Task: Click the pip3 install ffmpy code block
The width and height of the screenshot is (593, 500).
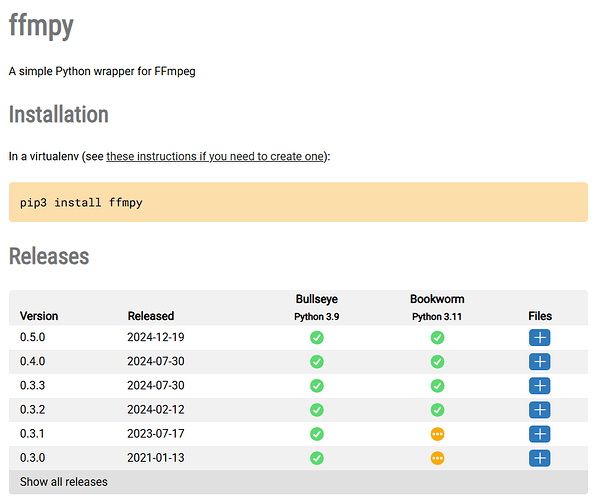Action: (298, 202)
